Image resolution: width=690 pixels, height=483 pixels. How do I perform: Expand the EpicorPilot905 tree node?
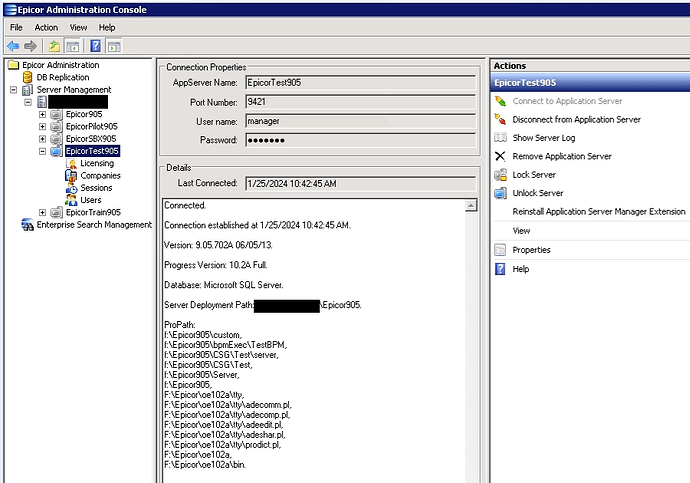[42, 127]
